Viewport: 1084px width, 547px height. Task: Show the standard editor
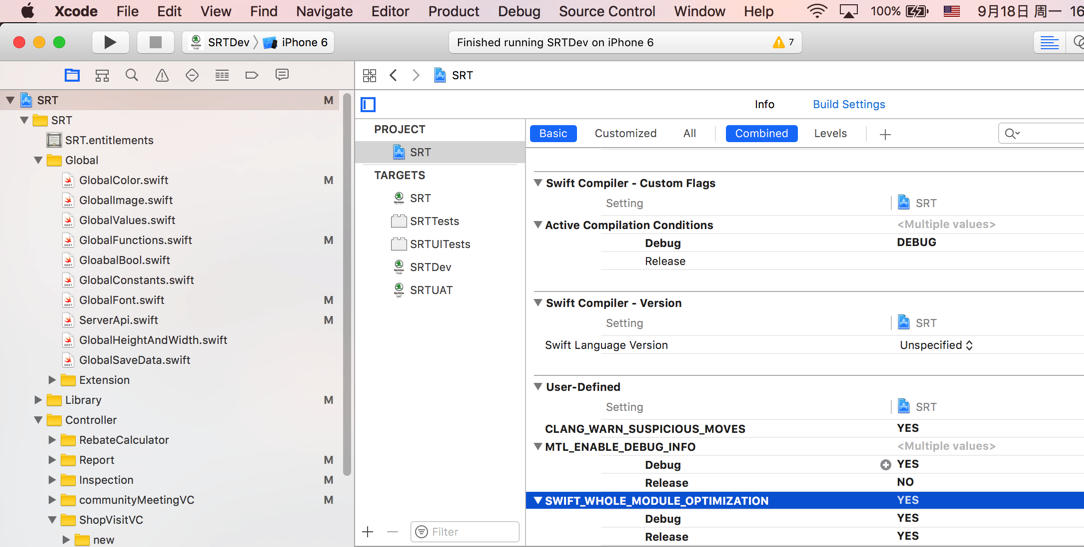click(1049, 42)
